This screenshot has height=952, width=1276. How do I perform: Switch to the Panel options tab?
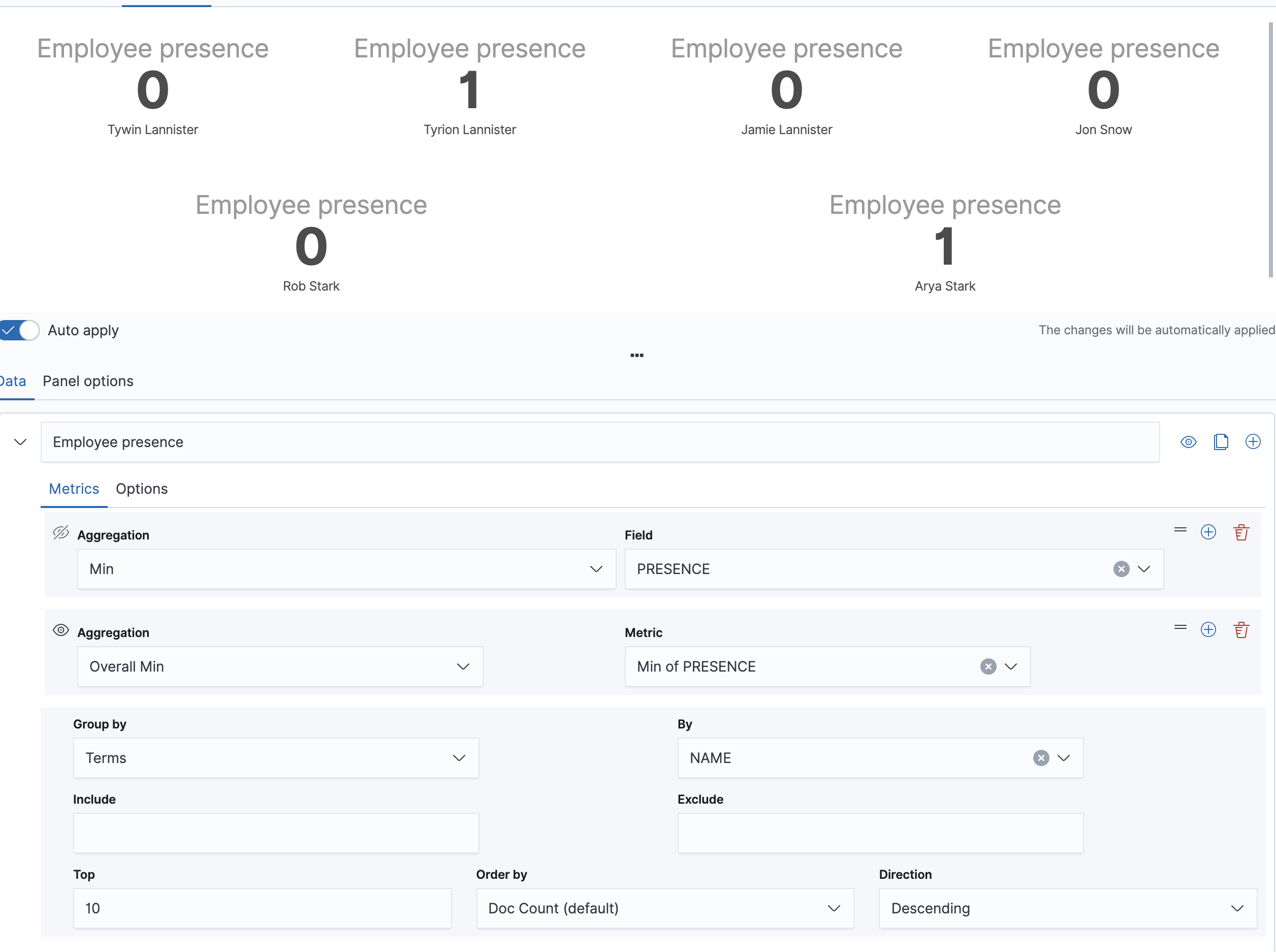pyautogui.click(x=88, y=381)
